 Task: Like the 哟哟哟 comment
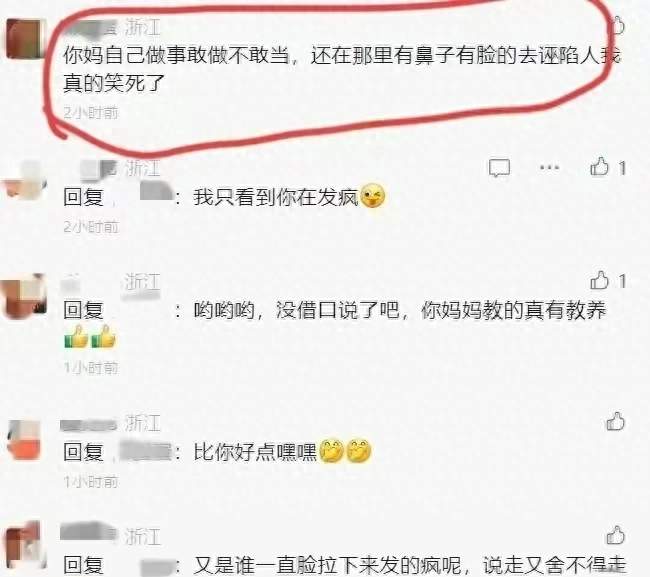(x=599, y=281)
